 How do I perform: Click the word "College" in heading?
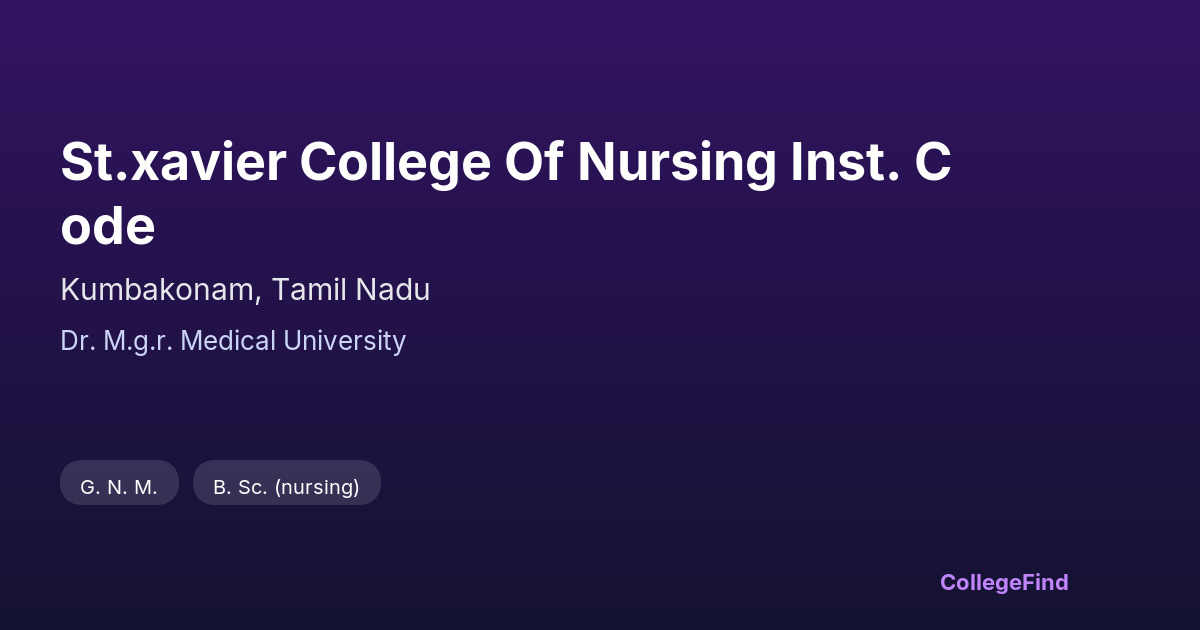pos(394,162)
